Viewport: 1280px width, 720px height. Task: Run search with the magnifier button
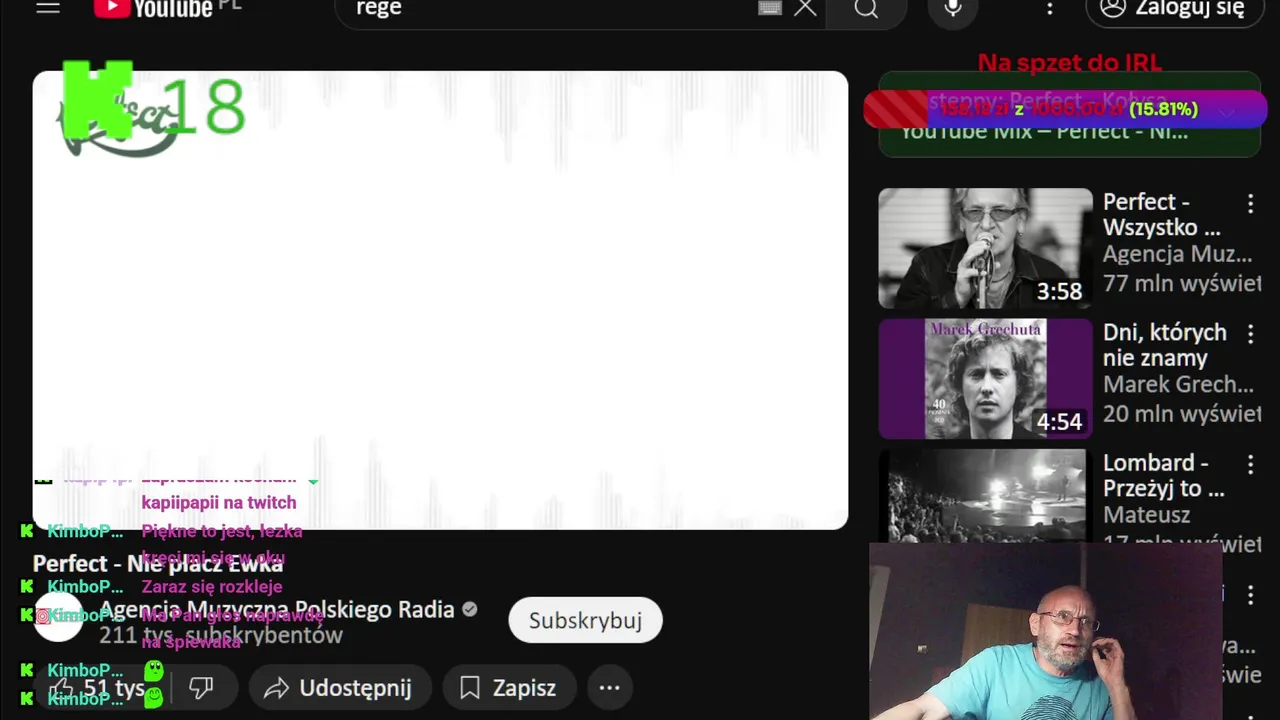pyautogui.click(x=866, y=9)
